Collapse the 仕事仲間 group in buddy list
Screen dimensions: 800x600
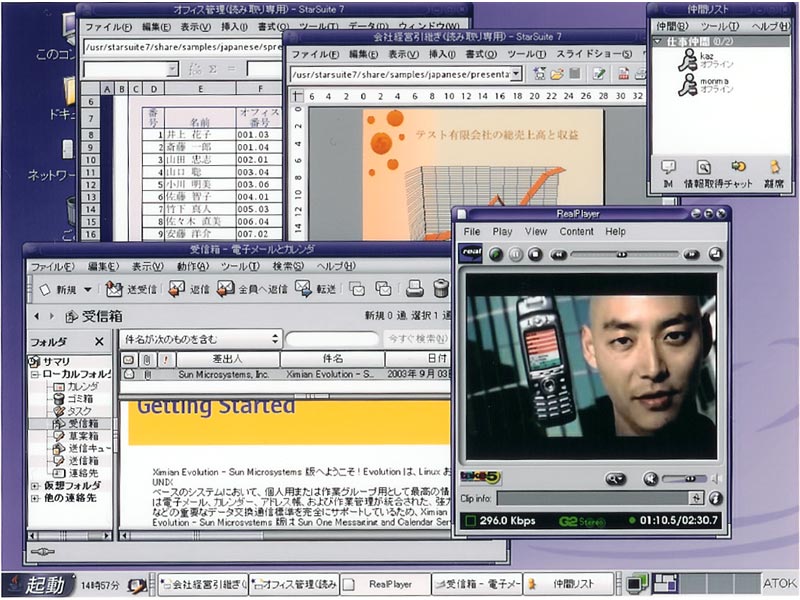(658, 41)
